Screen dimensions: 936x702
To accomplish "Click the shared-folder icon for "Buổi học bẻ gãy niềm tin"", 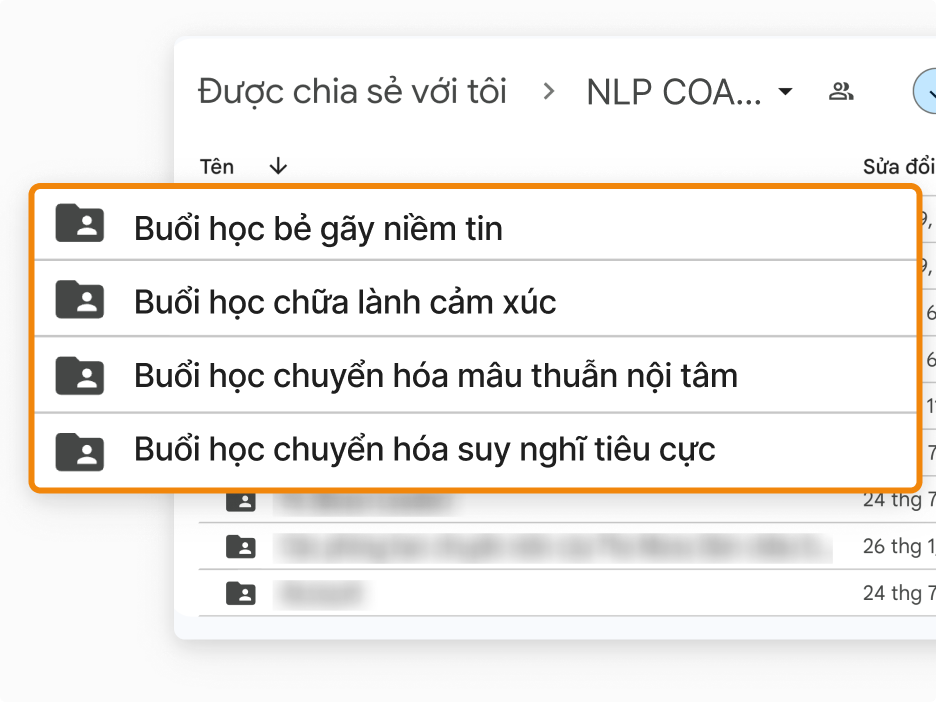I will pos(80,224).
